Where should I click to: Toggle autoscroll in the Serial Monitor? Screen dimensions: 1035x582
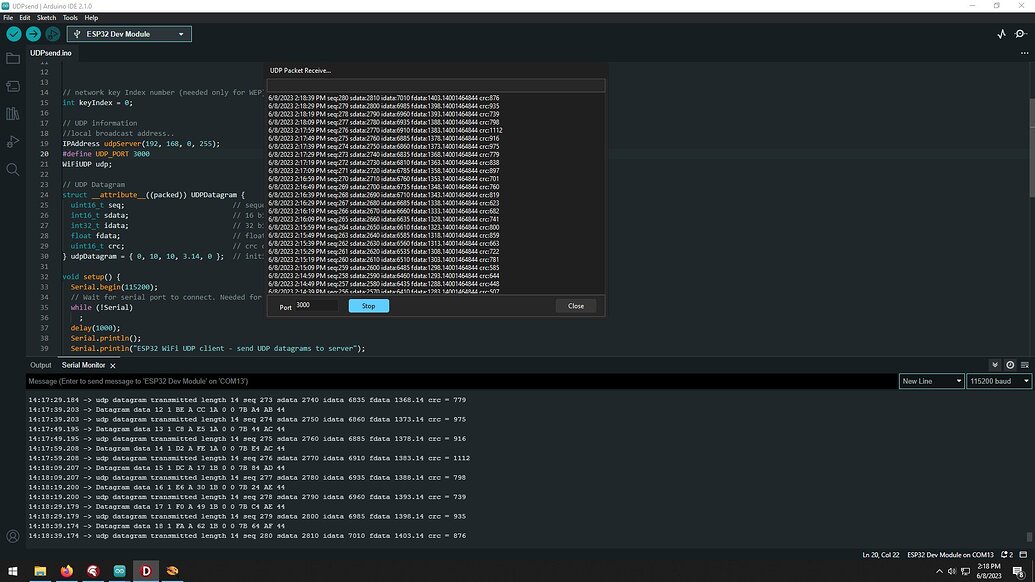point(996,364)
